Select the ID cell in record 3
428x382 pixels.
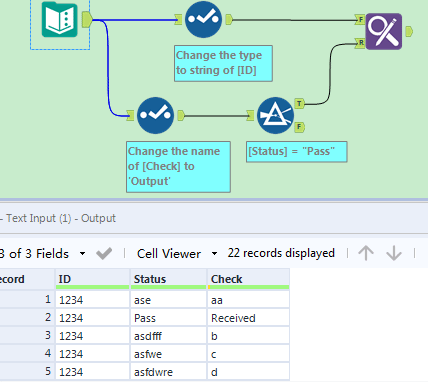pyautogui.click(x=92, y=336)
